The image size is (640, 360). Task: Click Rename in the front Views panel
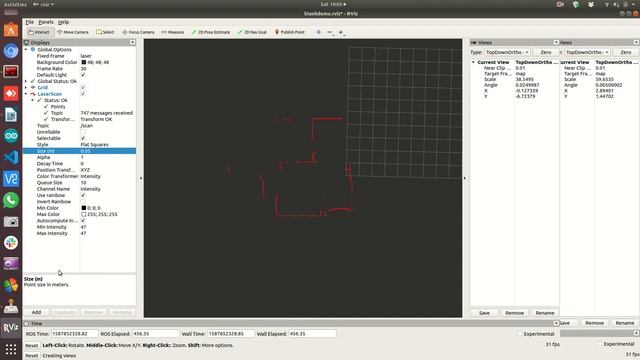544,313
